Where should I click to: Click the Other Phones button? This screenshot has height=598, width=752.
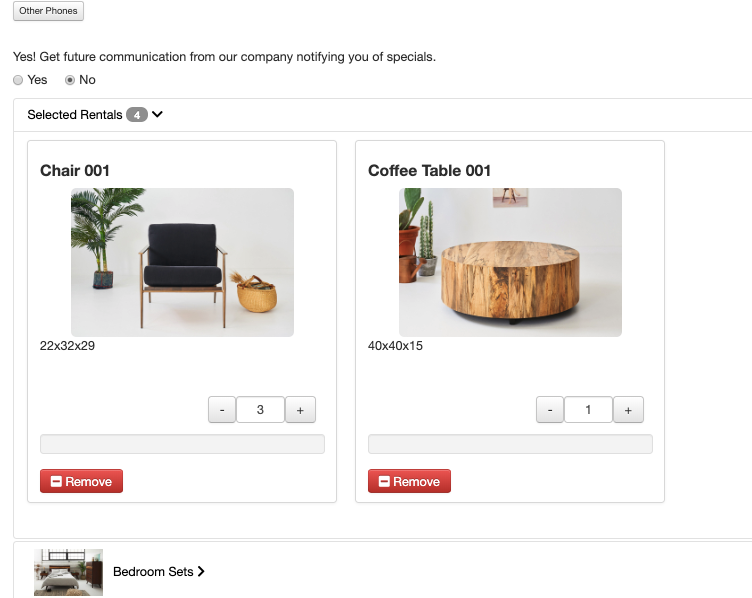pos(48,11)
